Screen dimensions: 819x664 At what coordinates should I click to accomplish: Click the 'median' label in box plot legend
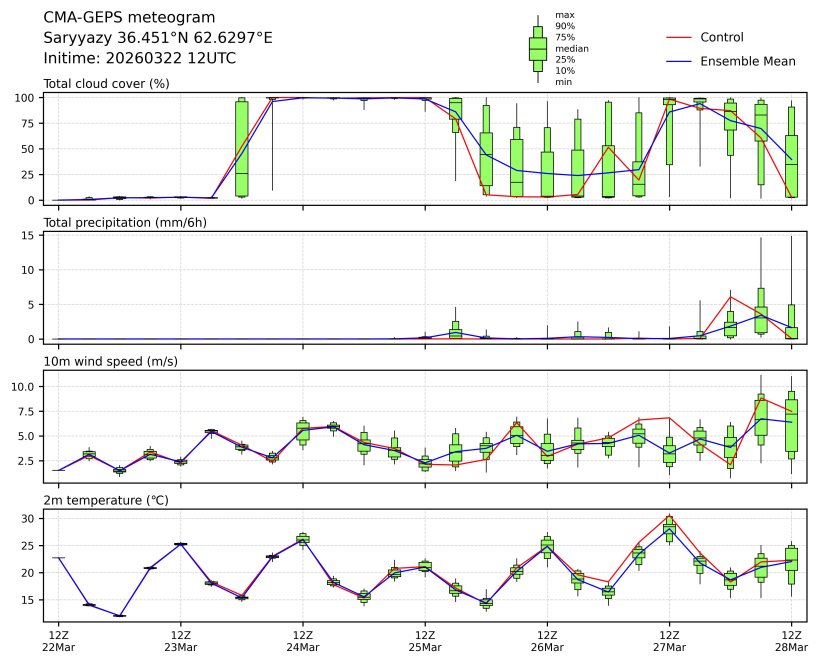(571, 48)
